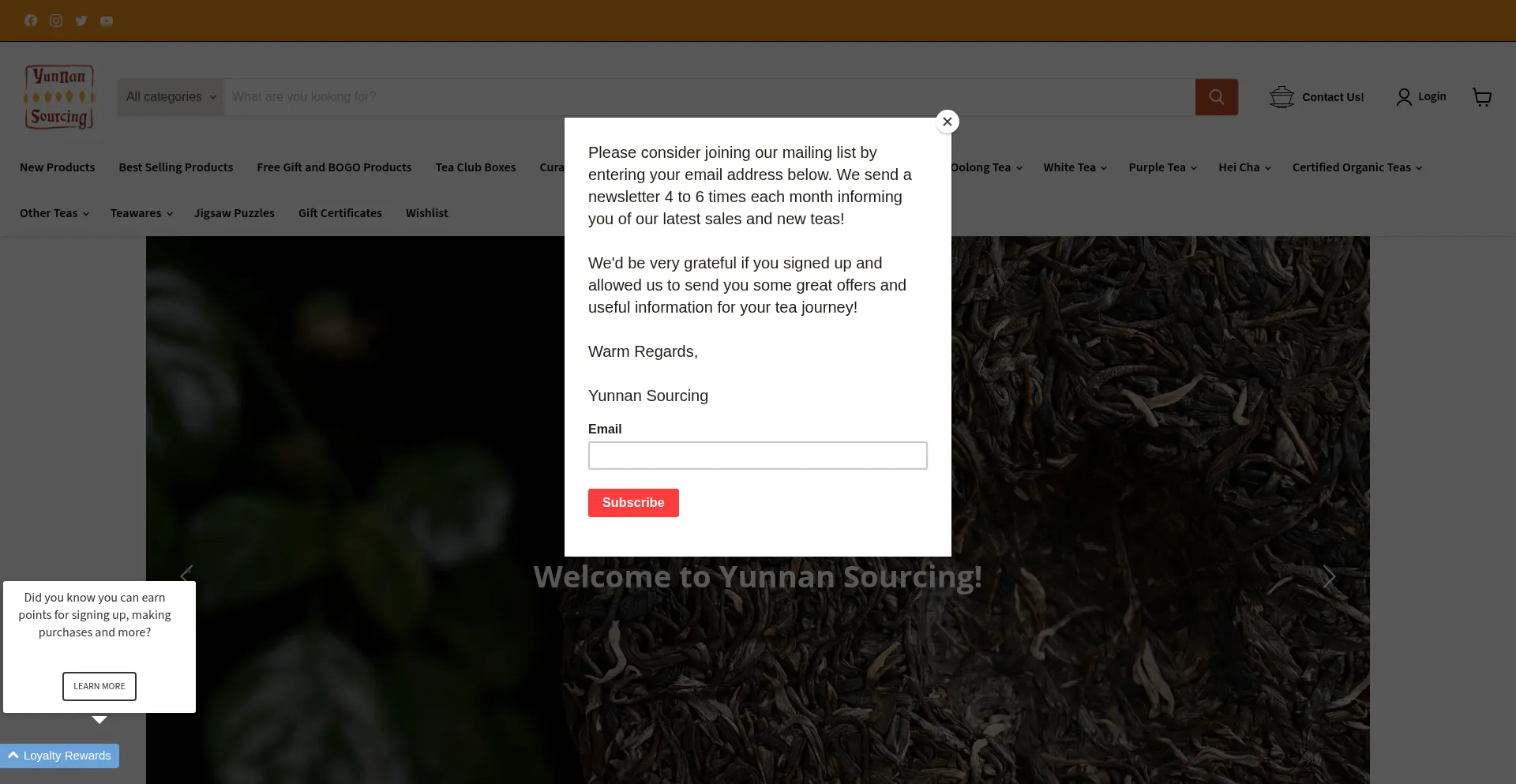
Task: Go to next slide arrow
Action: coord(1330,577)
